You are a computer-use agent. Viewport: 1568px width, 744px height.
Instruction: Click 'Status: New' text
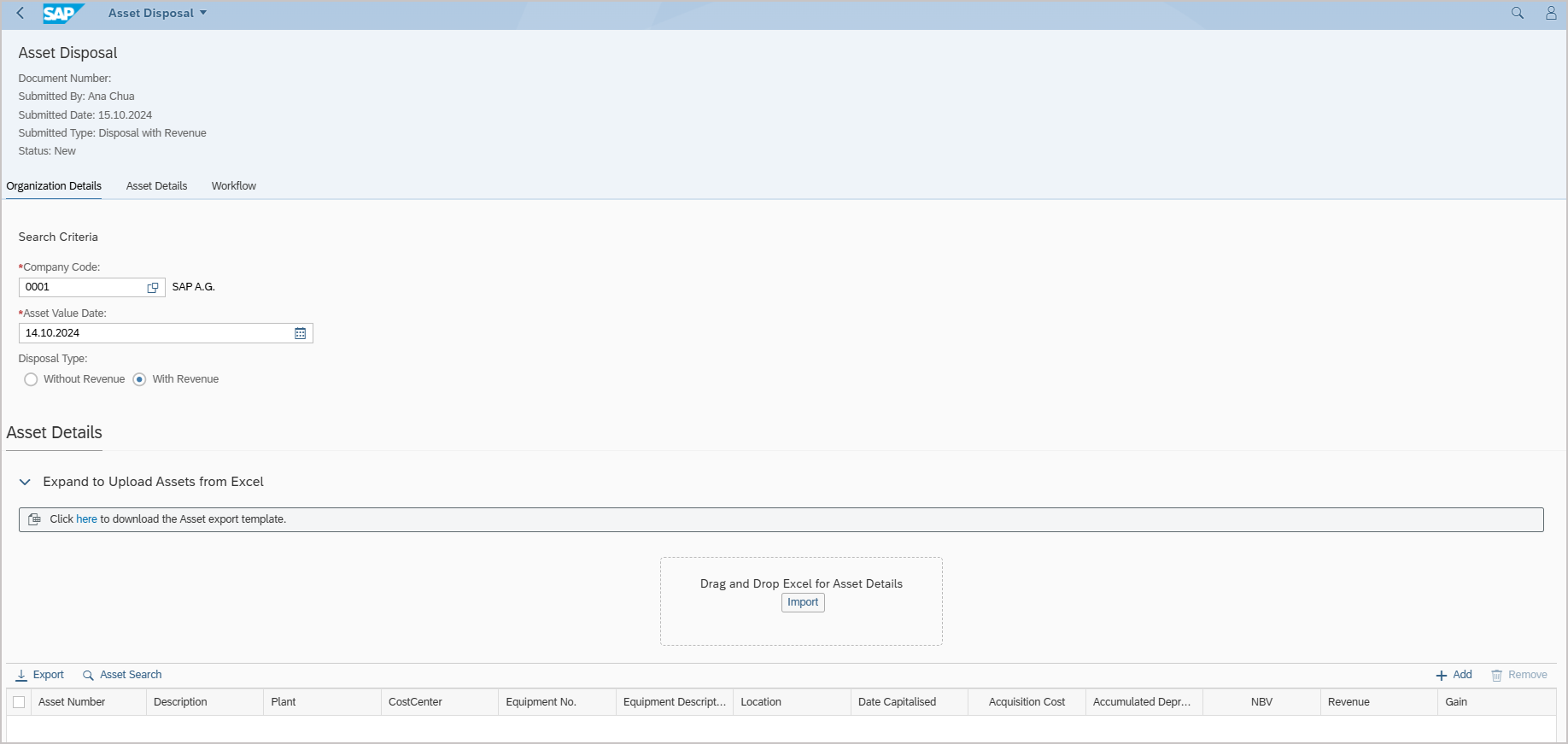point(47,151)
